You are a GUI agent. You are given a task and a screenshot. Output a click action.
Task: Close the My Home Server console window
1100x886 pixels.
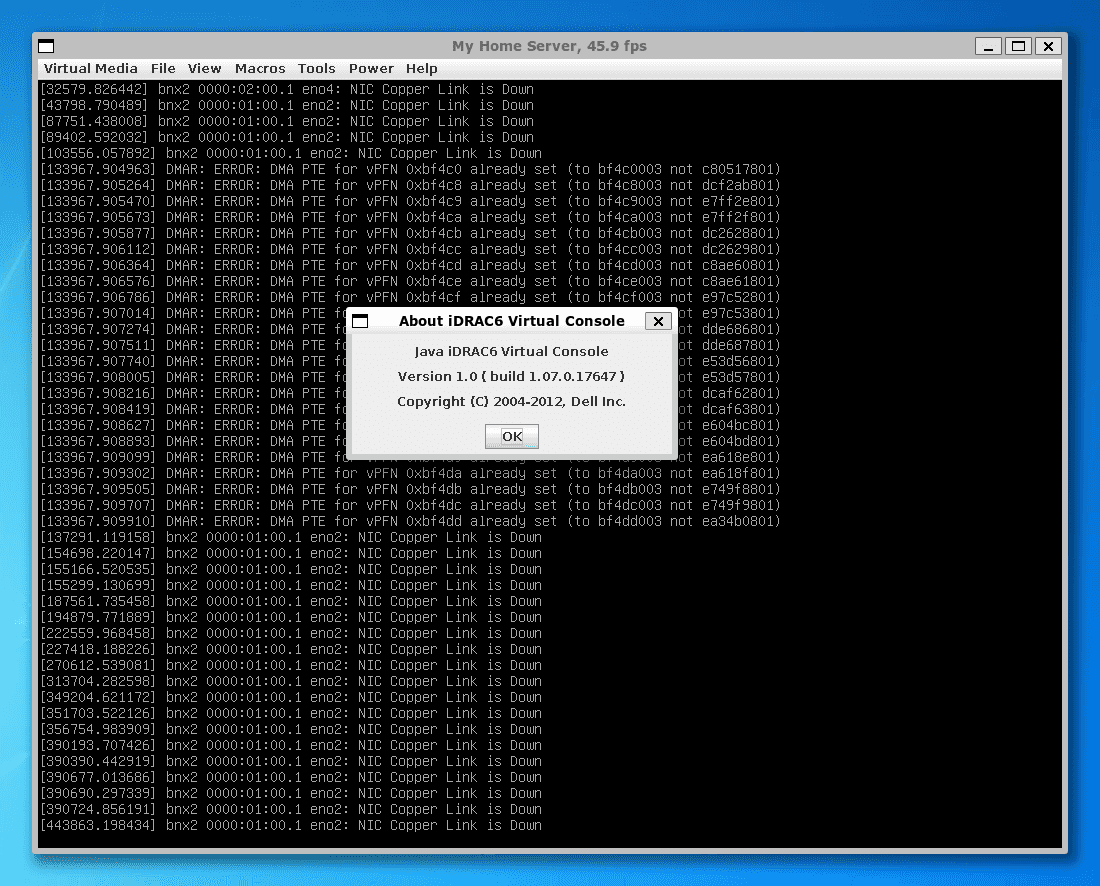pos(1047,46)
